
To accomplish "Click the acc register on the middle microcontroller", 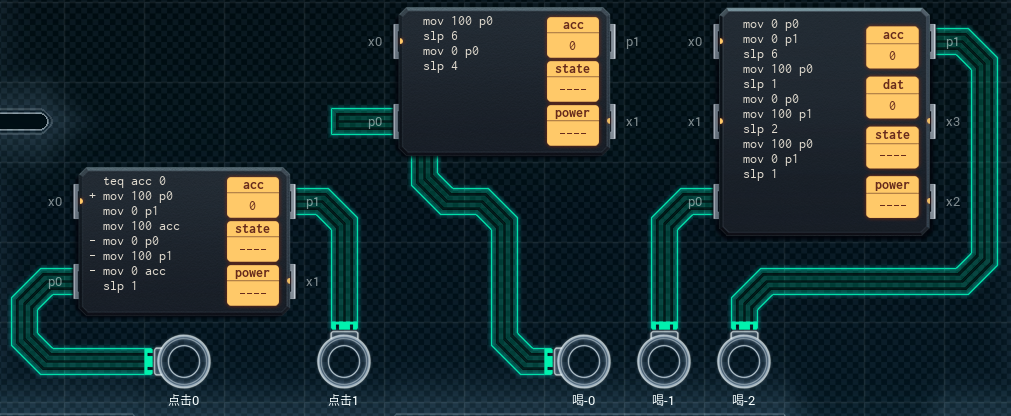I will click(572, 36).
